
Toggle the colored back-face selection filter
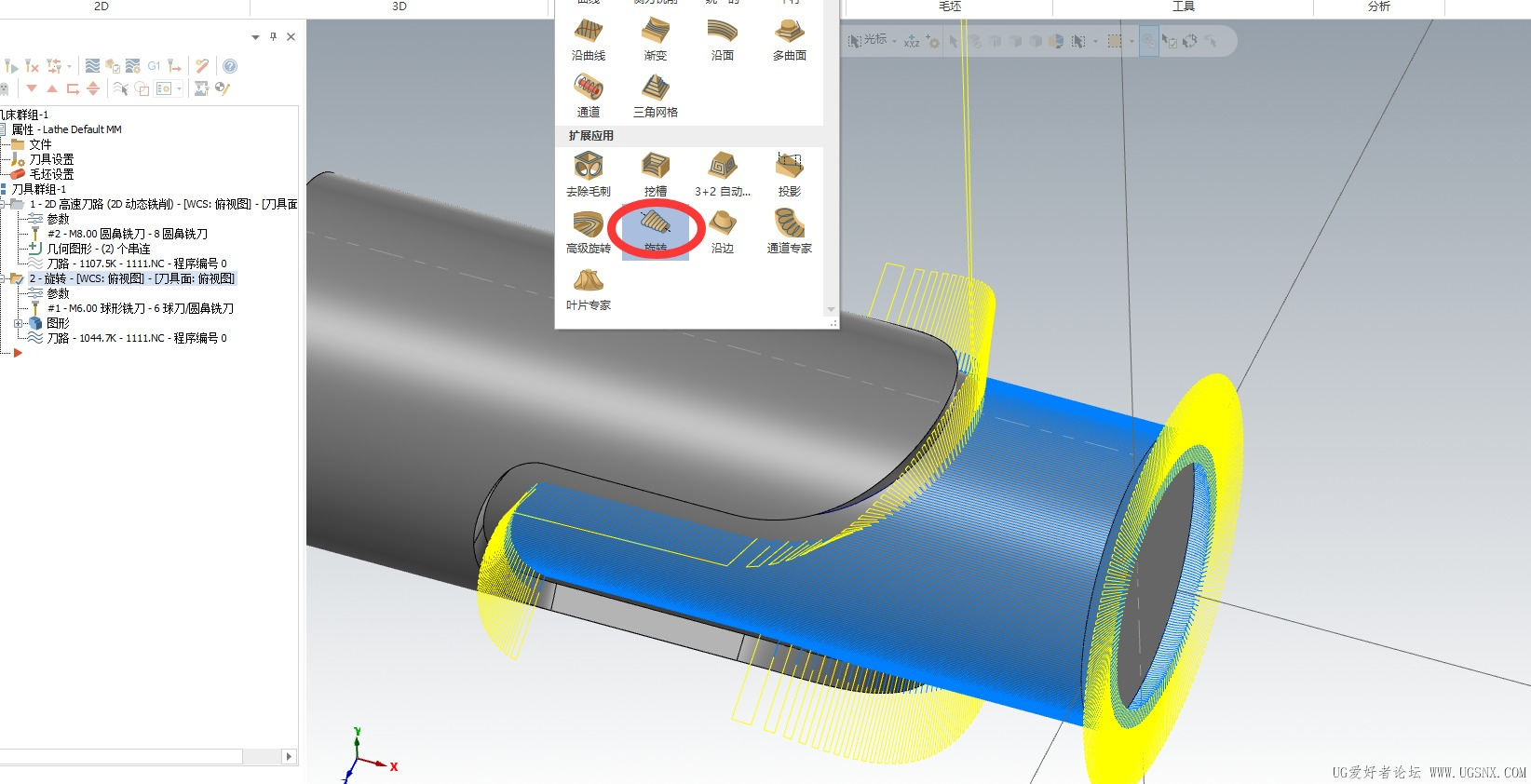1056,42
